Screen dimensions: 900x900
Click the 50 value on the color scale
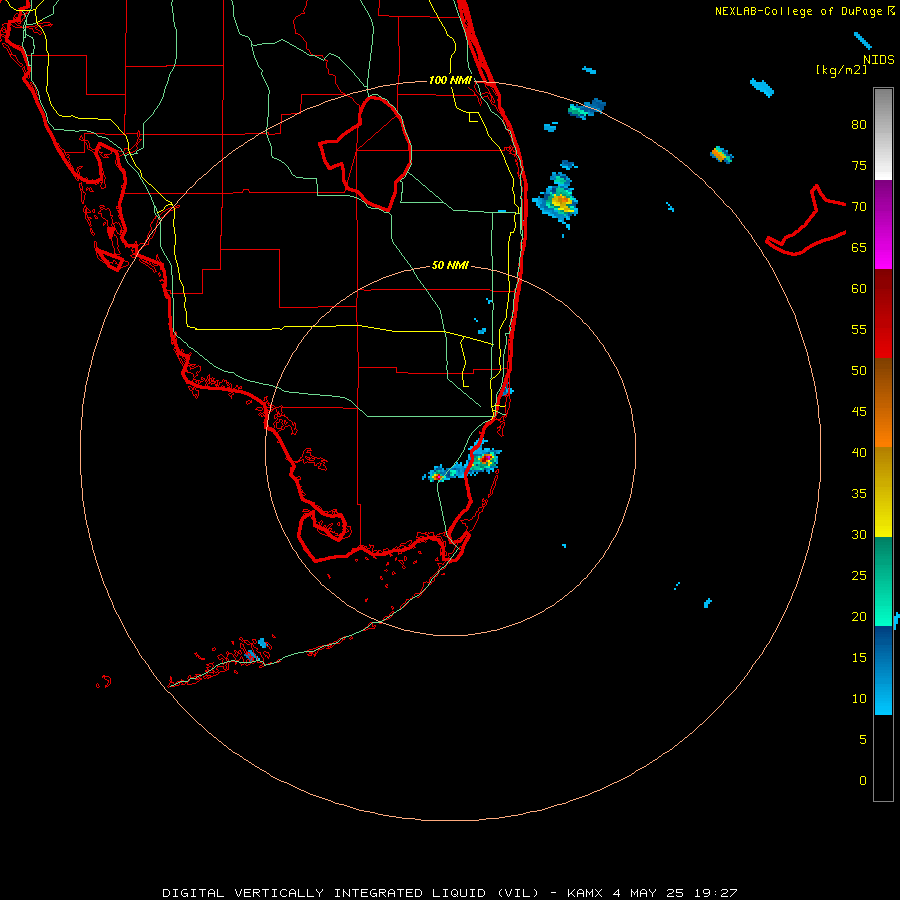coord(859,371)
